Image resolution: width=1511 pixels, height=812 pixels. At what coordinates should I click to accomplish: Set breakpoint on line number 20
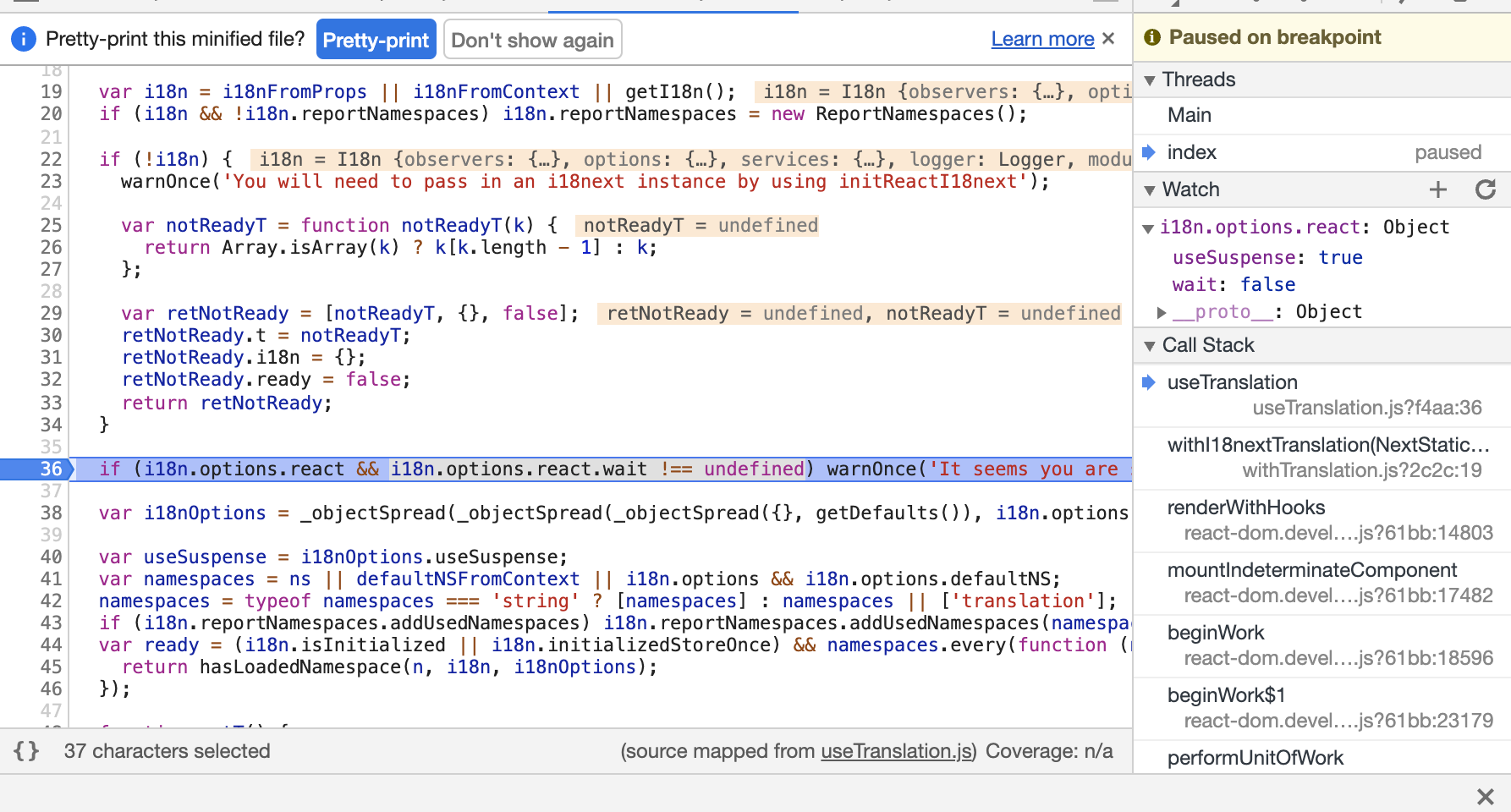click(x=51, y=113)
